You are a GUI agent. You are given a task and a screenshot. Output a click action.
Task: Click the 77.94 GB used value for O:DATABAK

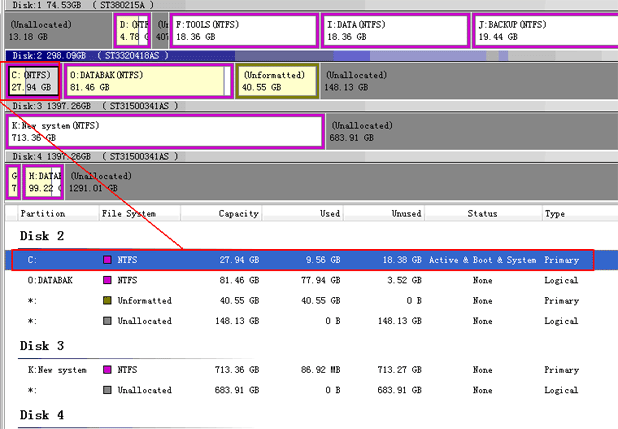tap(320, 280)
